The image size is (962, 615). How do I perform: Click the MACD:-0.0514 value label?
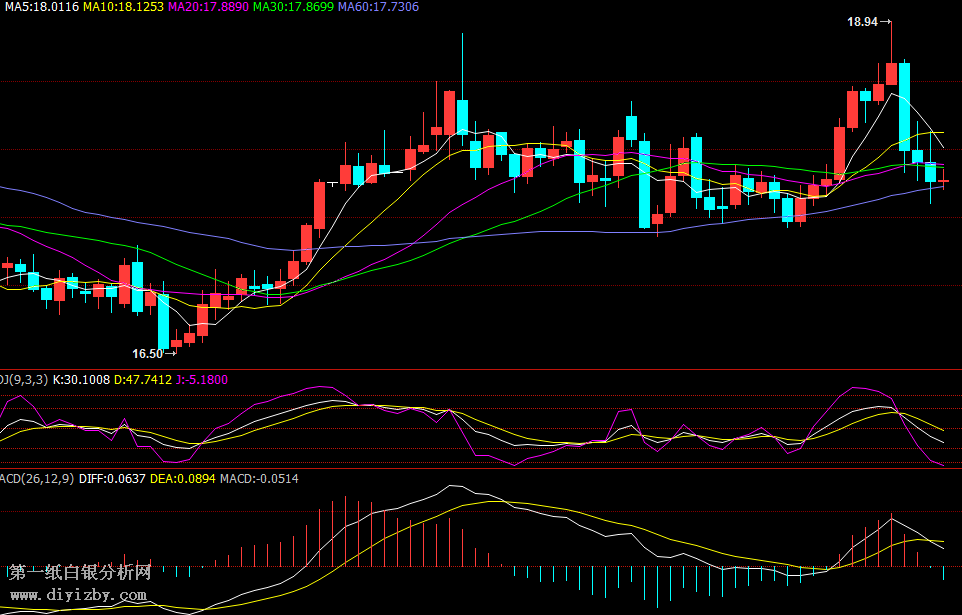258,479
